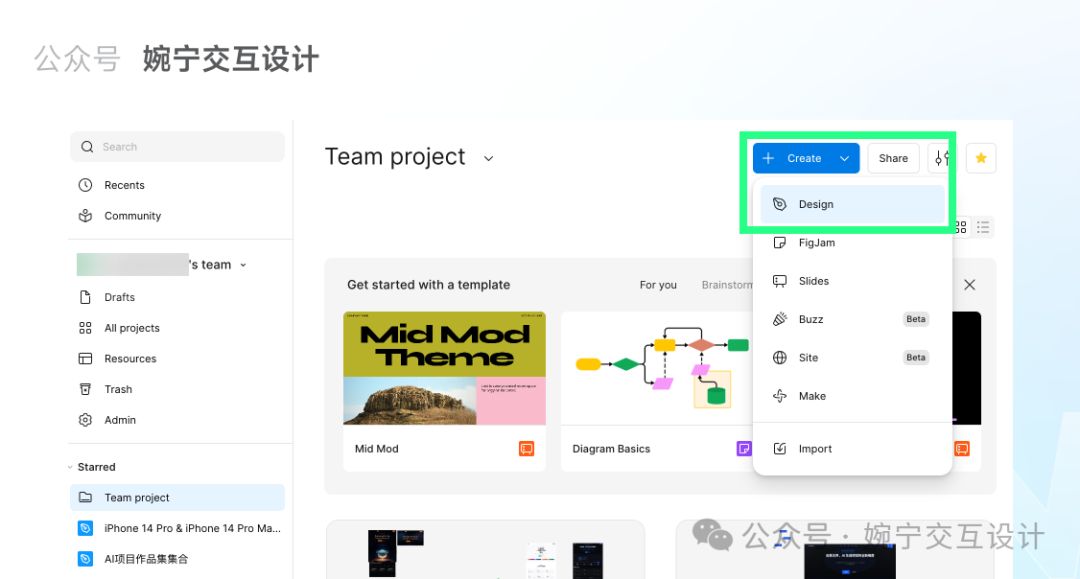Select the Brainstorm template tab
Viewport: 1080px width, 579px height.
coord(727,285)
